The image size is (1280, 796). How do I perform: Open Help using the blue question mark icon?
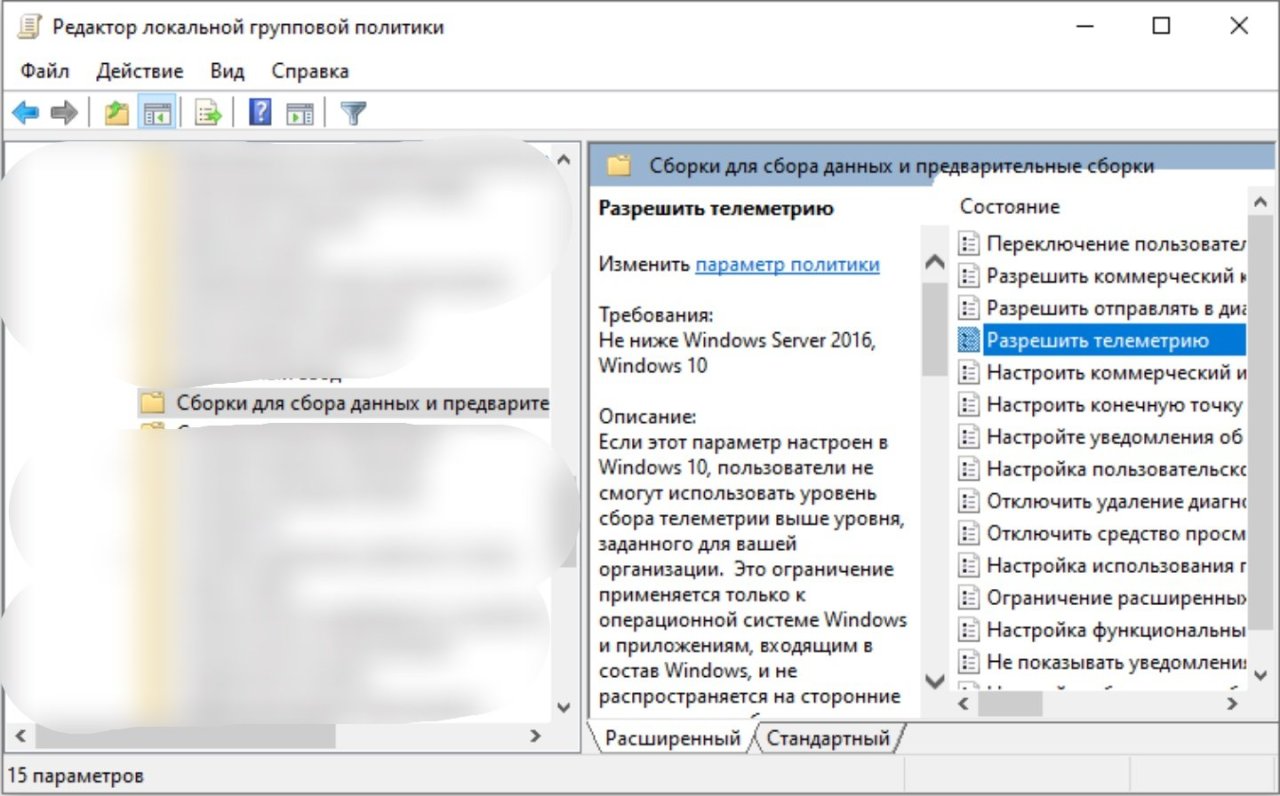click(x=260, y=113)
